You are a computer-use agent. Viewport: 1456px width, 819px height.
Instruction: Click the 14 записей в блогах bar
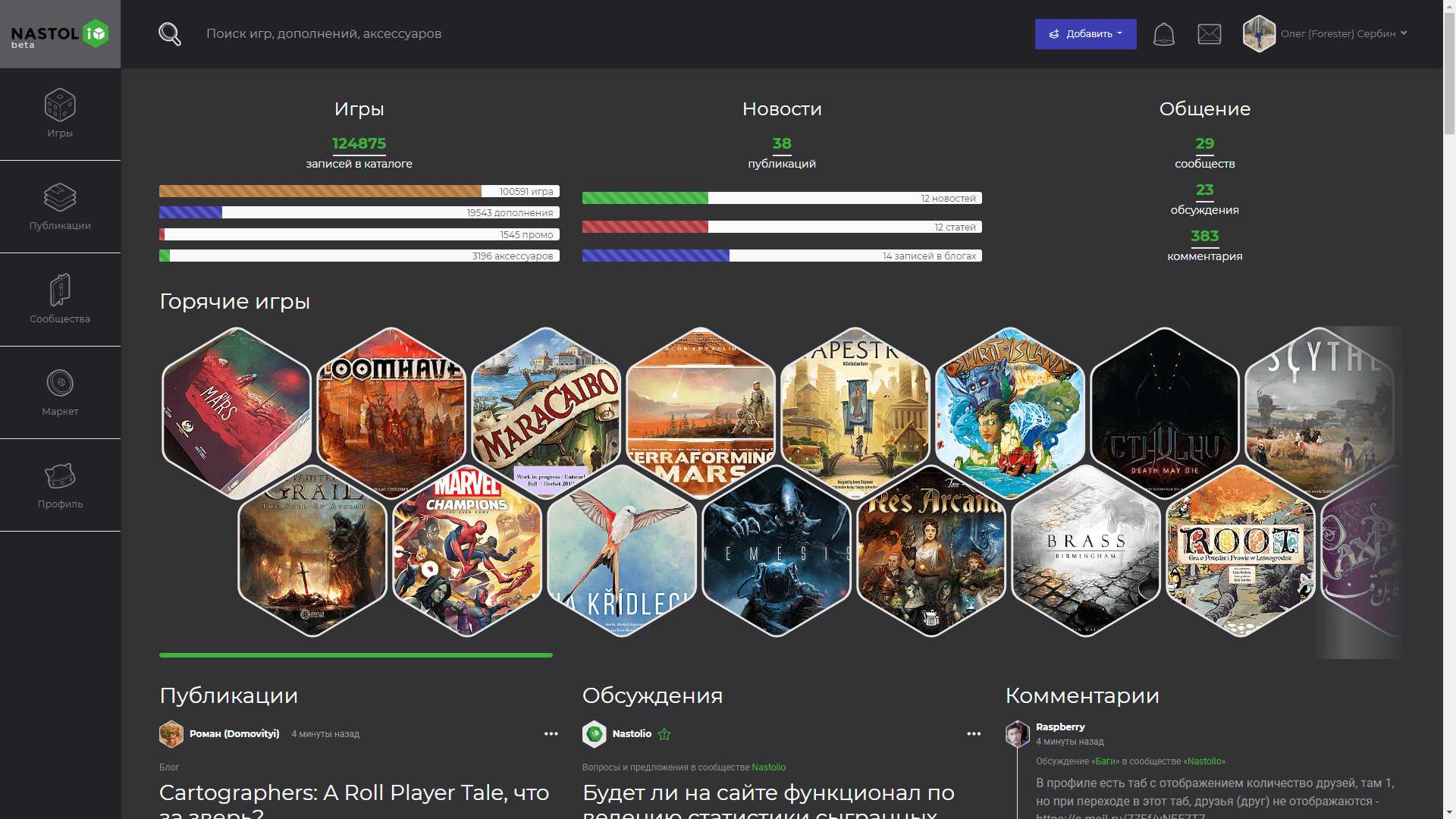782,256
